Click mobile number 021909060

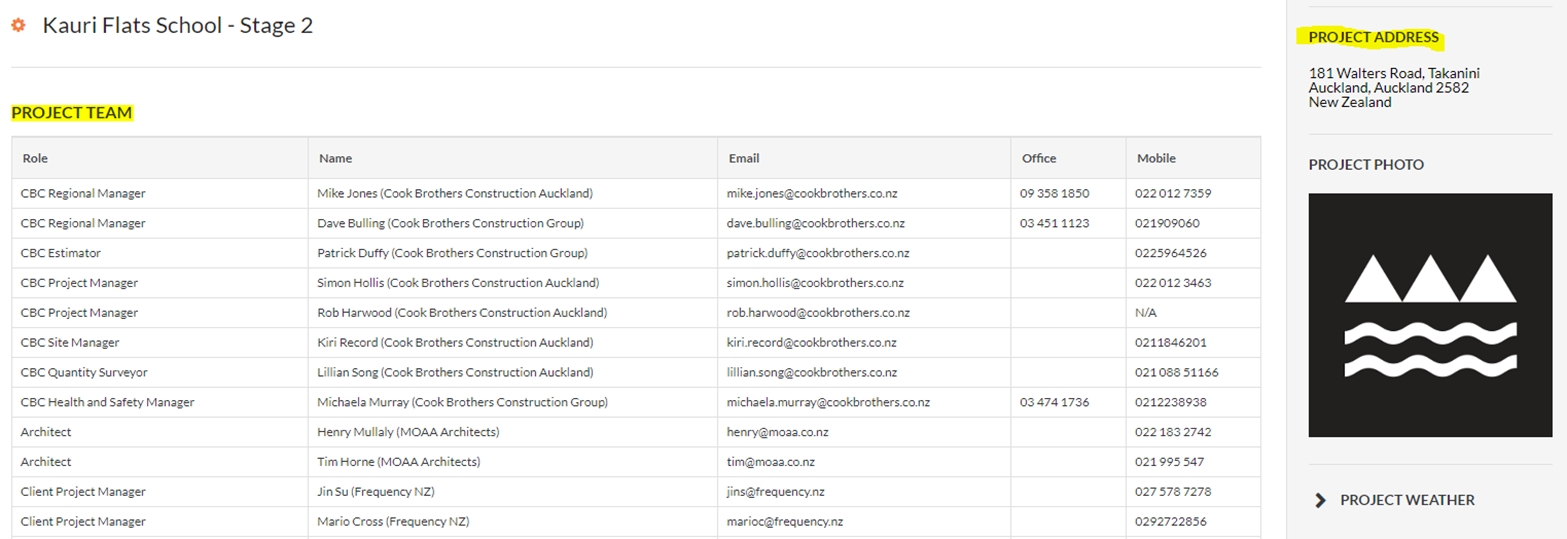1168,223
